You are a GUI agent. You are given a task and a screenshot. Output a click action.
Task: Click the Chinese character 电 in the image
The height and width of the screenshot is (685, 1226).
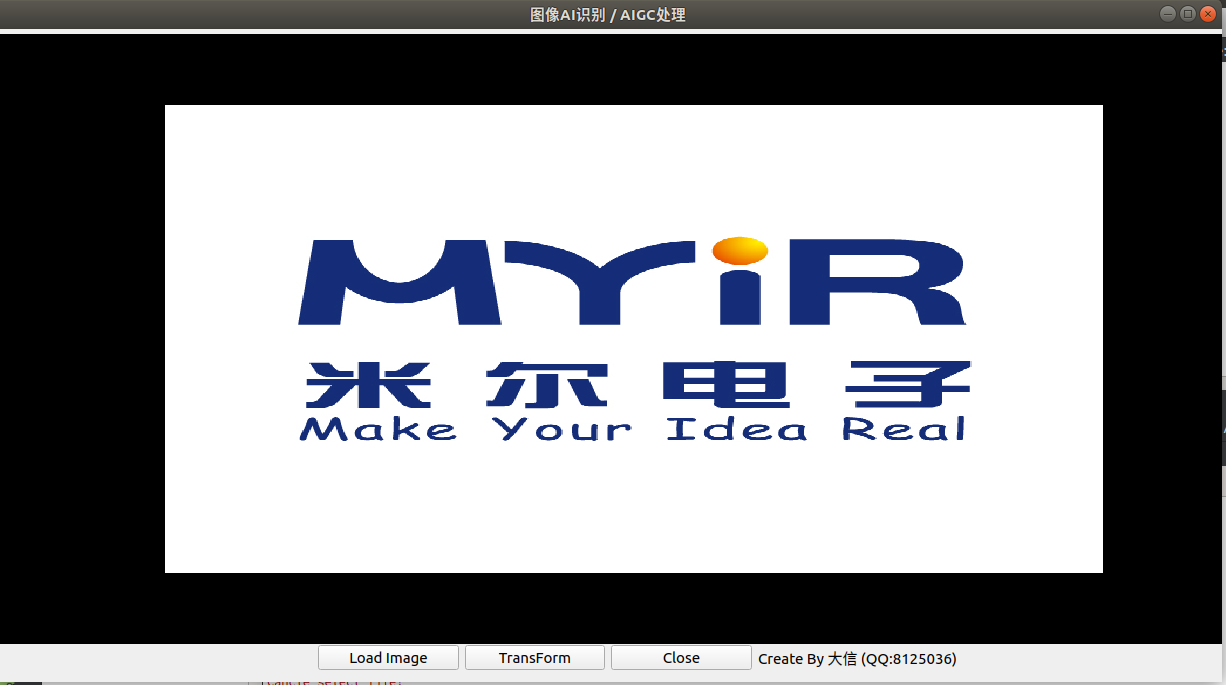point(725,384)
